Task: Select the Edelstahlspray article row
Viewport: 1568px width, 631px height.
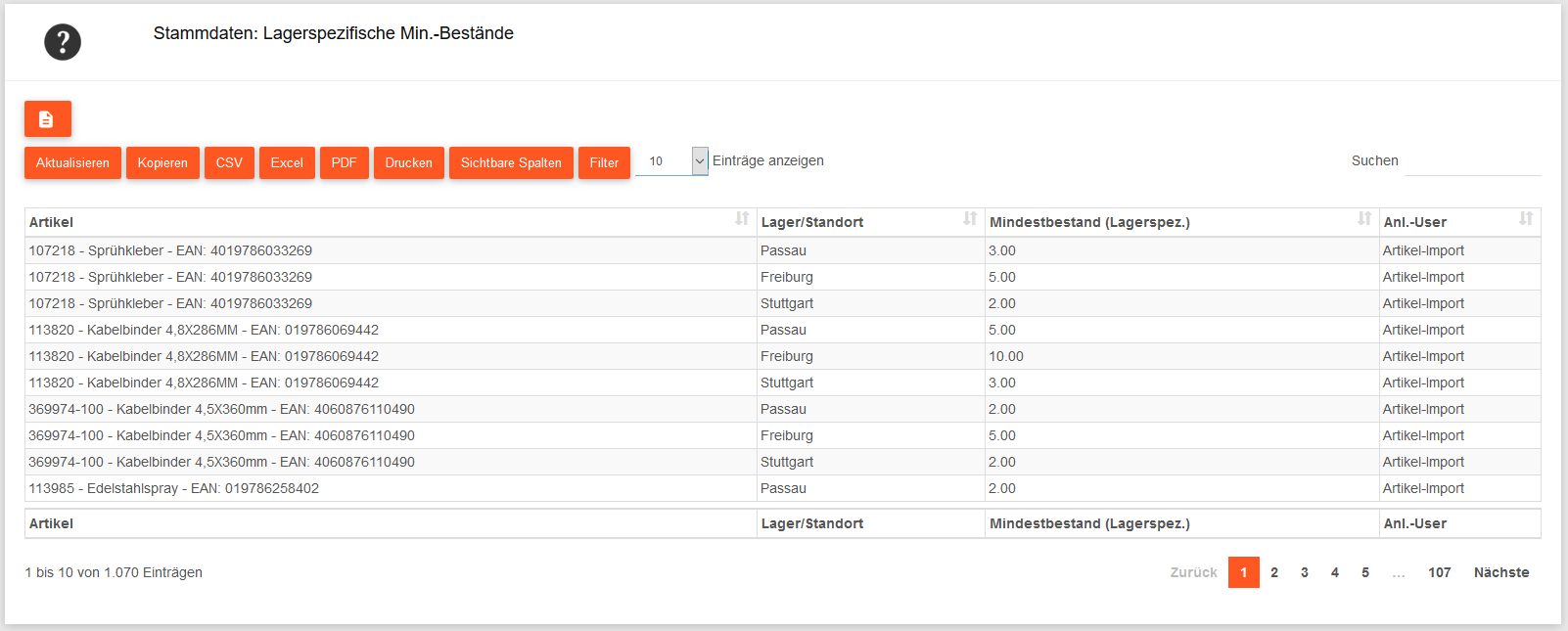Action: click(x=174, y=488)
